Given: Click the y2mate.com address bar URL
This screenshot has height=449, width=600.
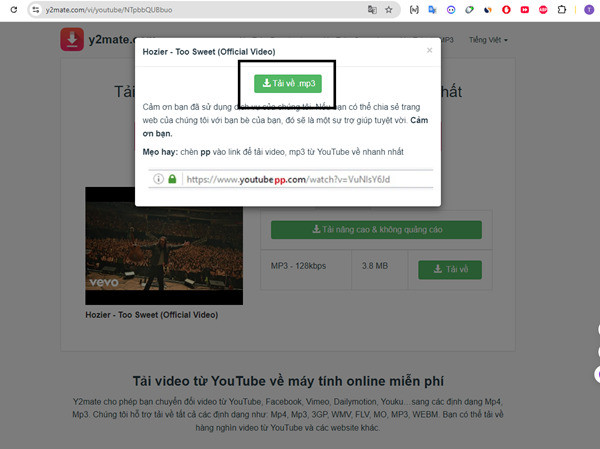Looking at the screenshot, I should coord(109,10).
